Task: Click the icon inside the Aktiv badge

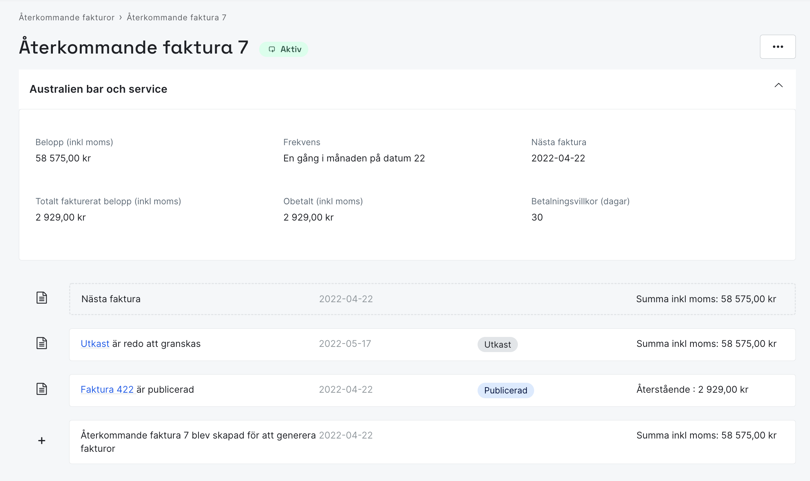Action: point(272,49)
